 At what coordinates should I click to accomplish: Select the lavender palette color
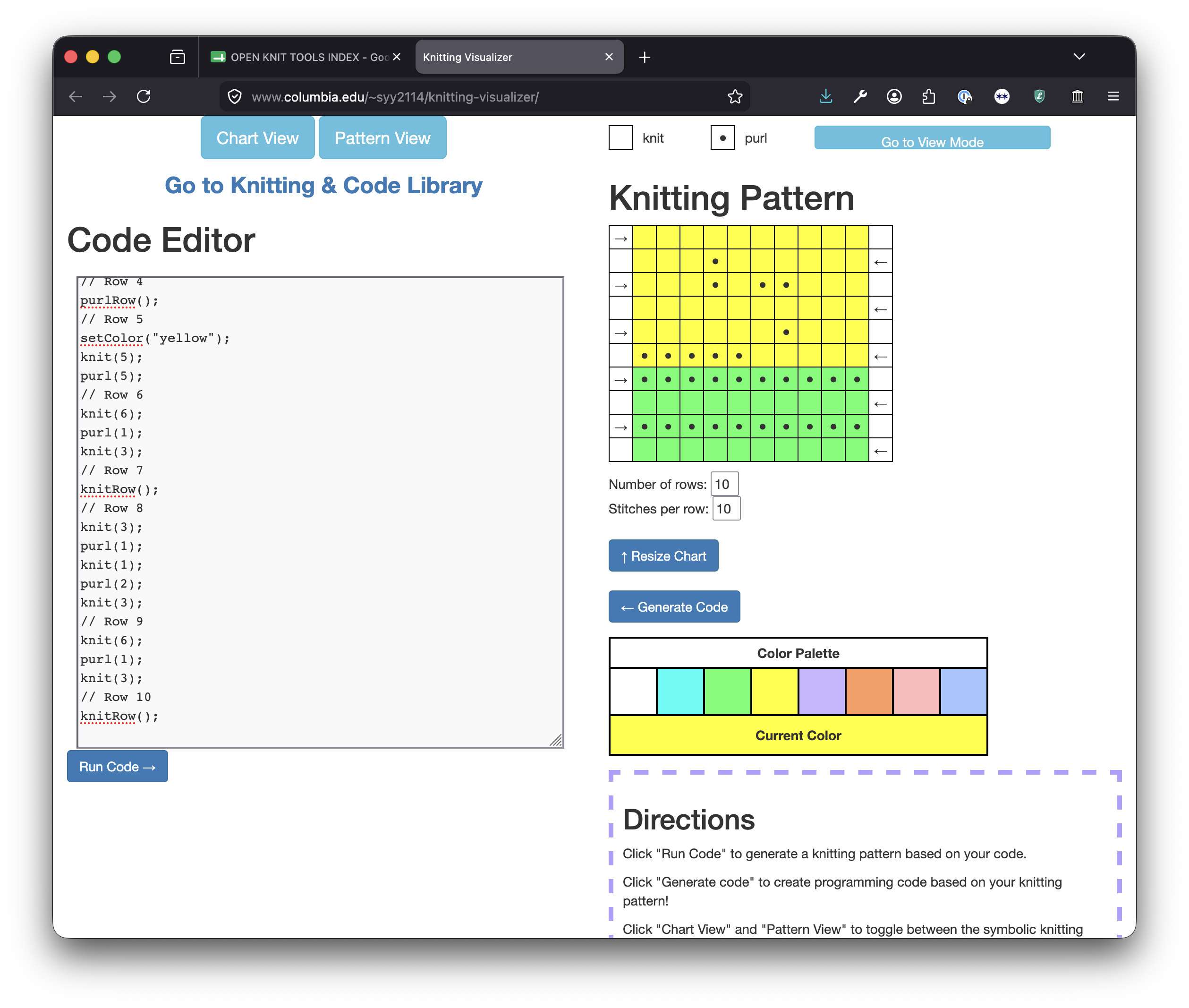pos(822,692)
